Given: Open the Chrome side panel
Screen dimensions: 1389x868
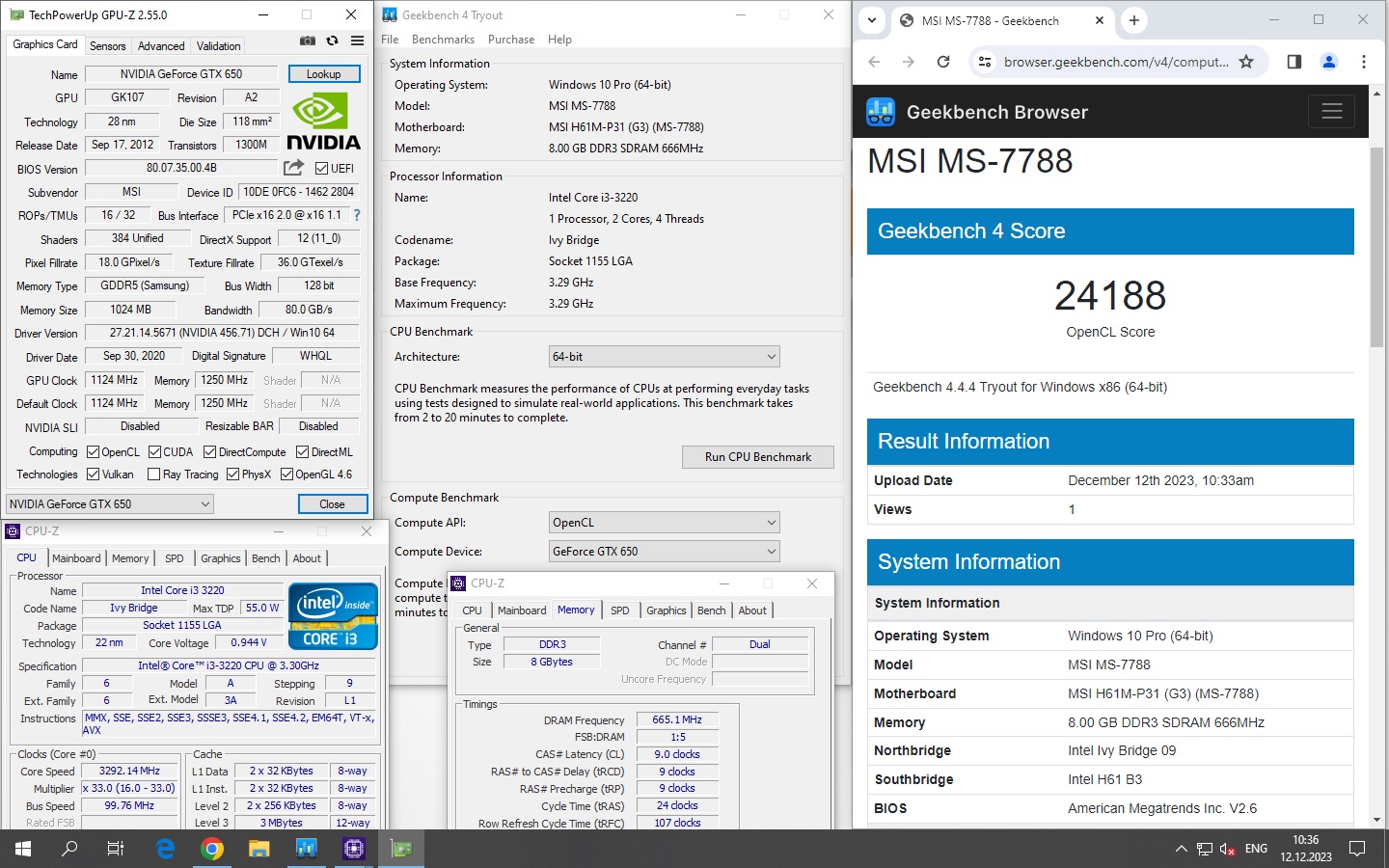Looking at the screenshot, I should [1294, 62].
